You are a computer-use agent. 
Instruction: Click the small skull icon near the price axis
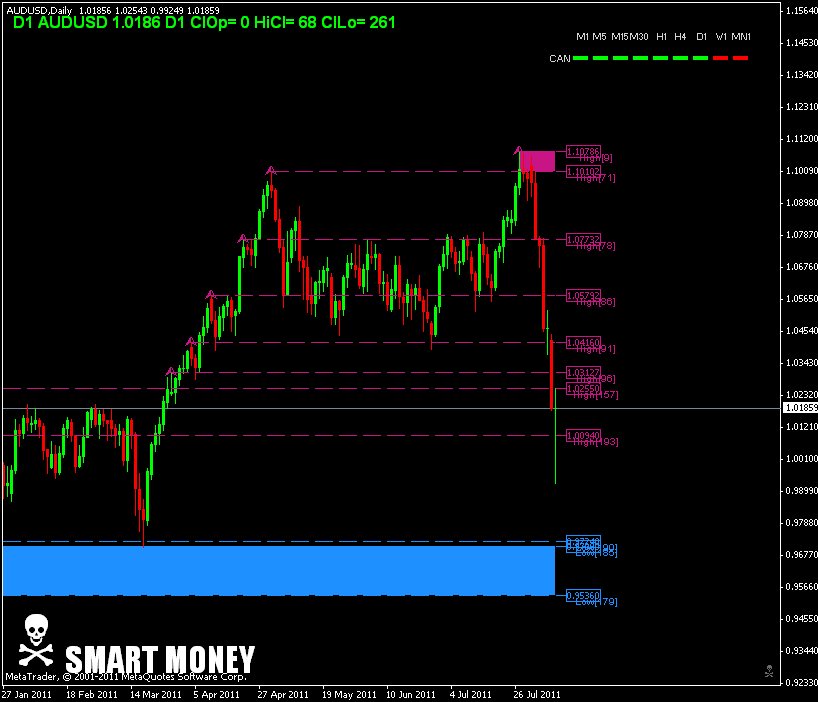tap(769, 671)
